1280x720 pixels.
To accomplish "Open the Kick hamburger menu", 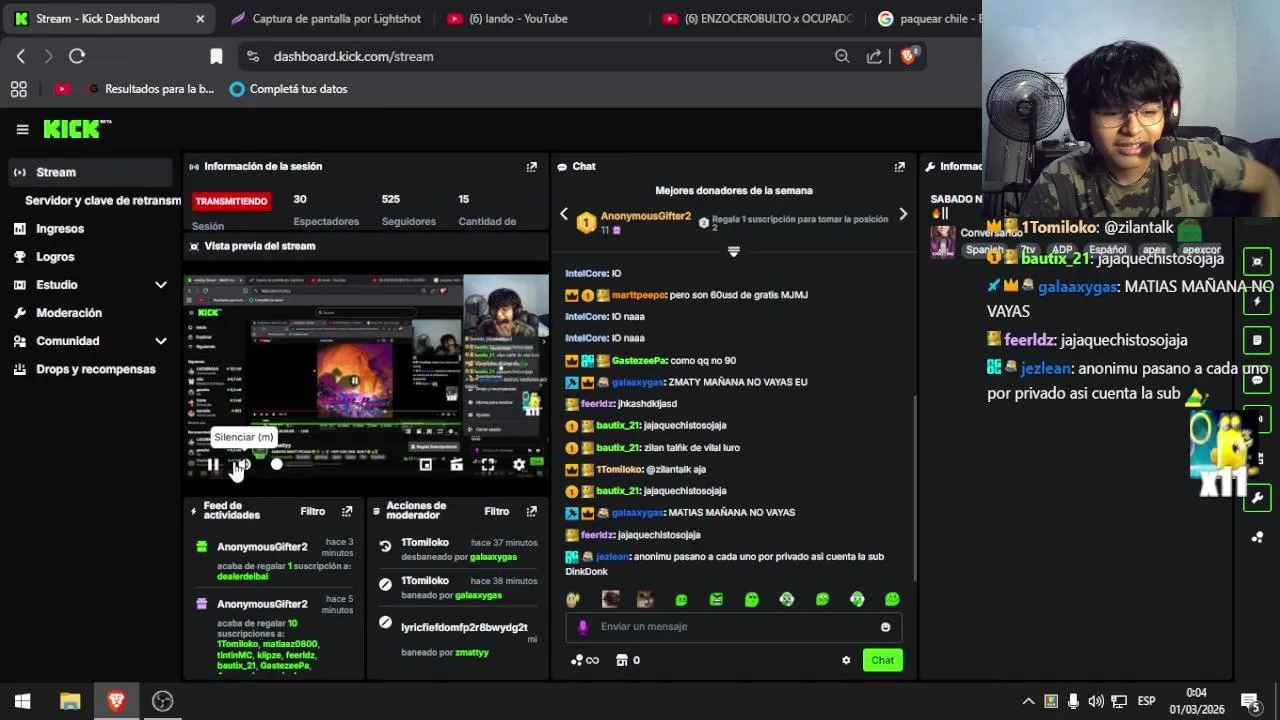I will click(x=22, y=129).
